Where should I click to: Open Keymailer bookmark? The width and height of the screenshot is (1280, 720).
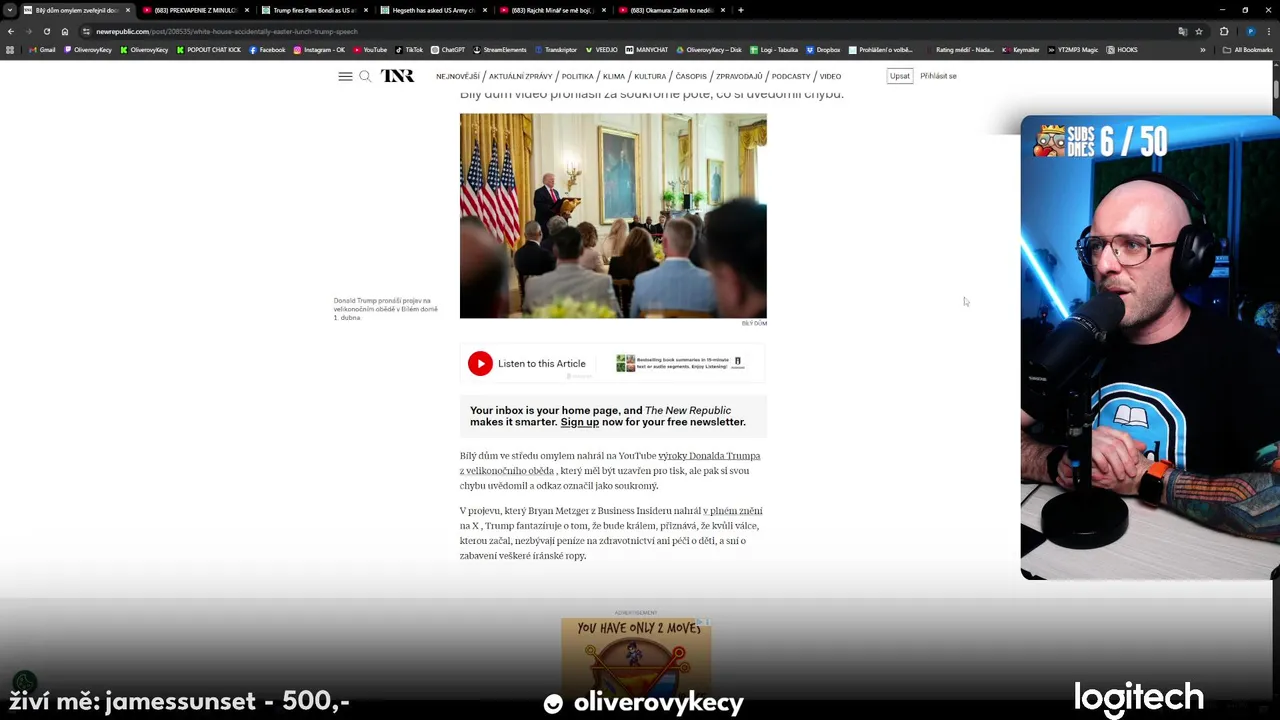(1021, 49)
